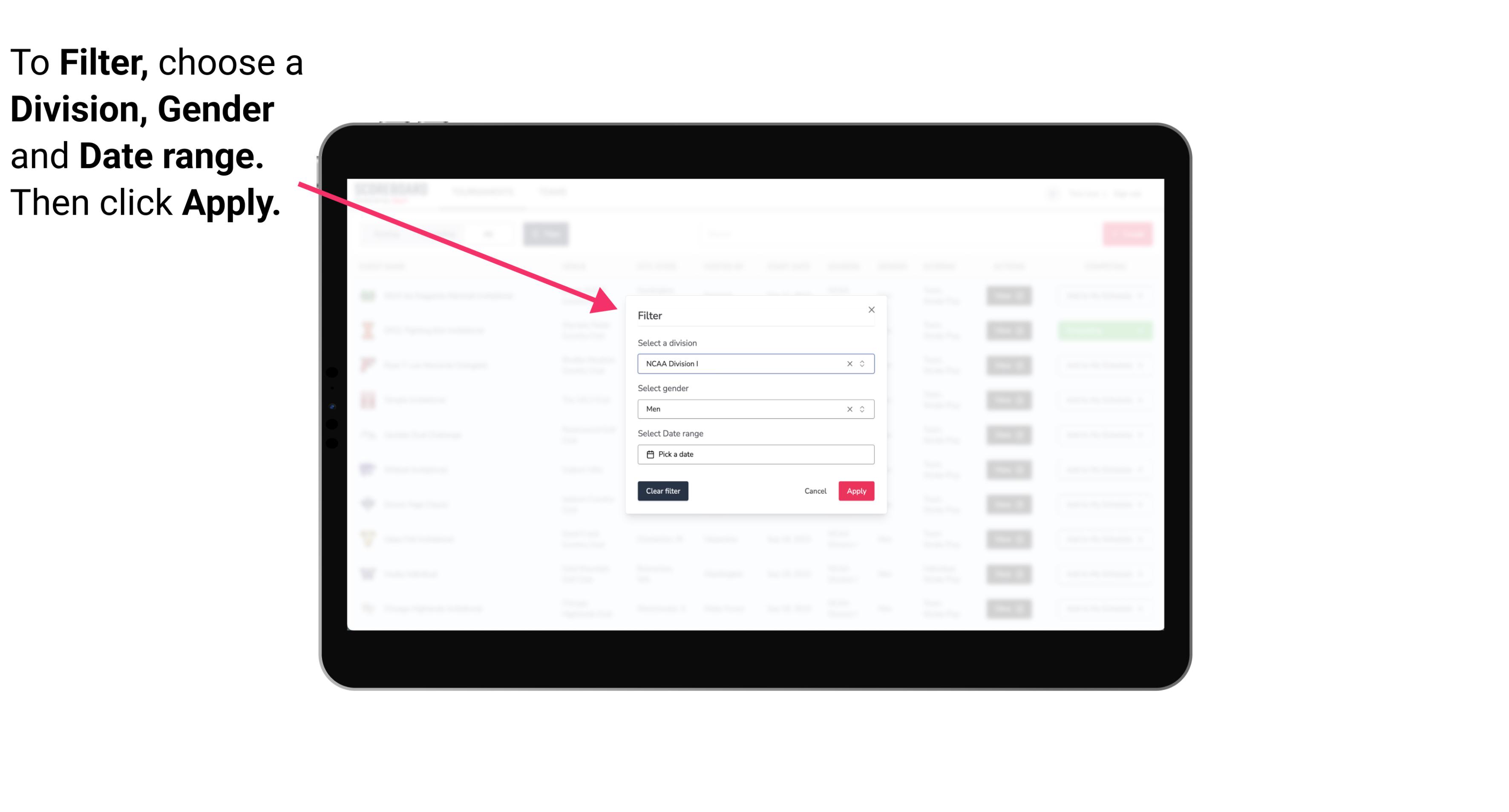
Task: Click the red Apply button
Action: (x=855, y=491)
